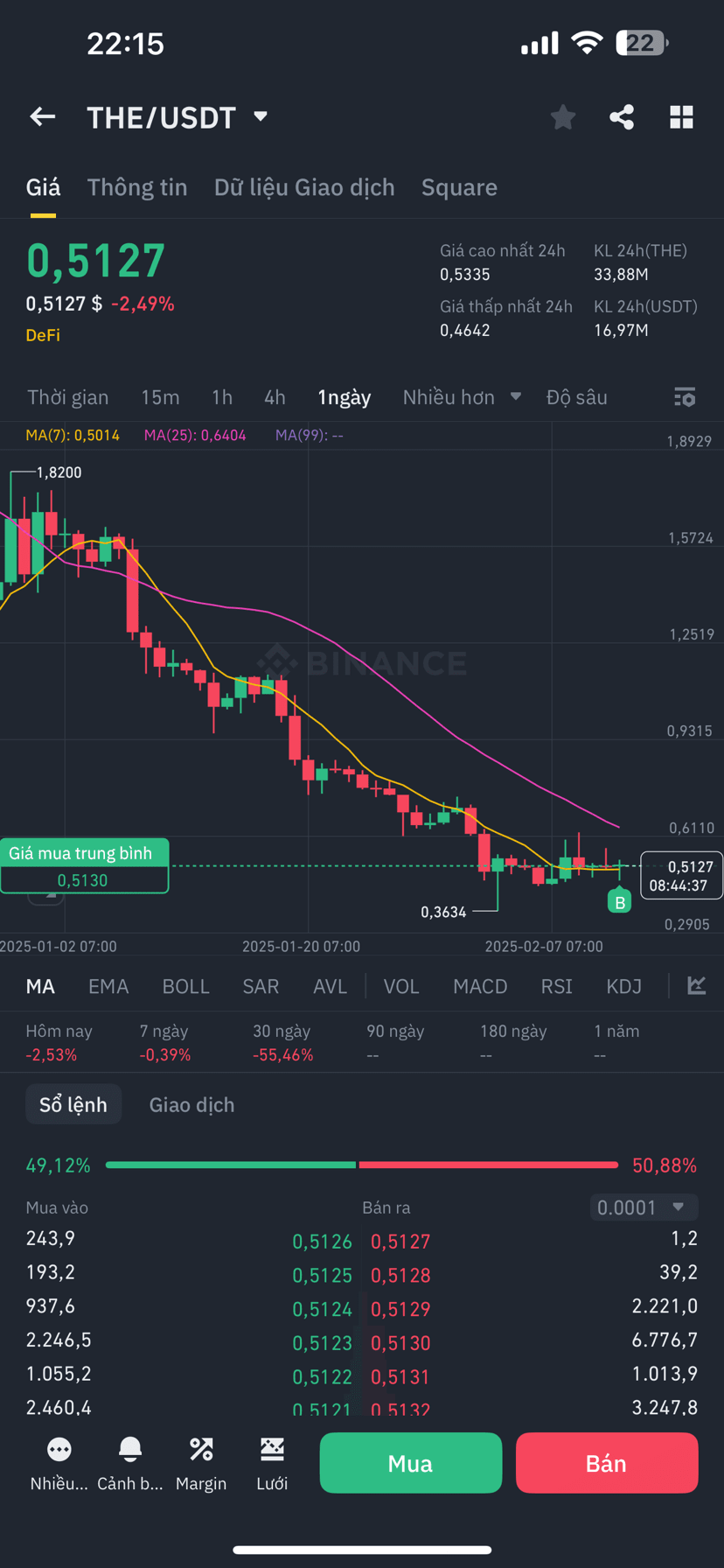Tap the 1,8200 high price marker
Image resolution: width=724 pixels, height=1568 pixels.
click(59, 472)
